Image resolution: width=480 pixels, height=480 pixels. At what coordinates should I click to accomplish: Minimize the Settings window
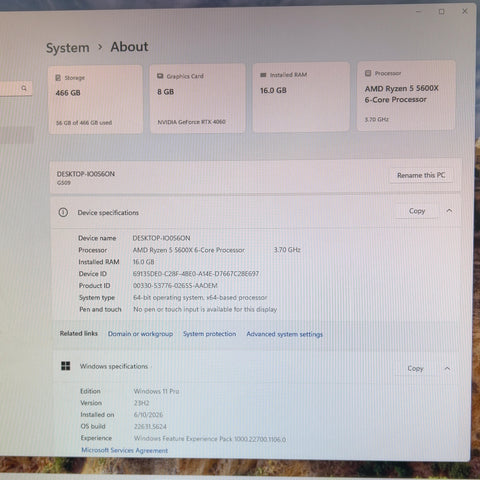pyautogui.click(x=419, y=12)
